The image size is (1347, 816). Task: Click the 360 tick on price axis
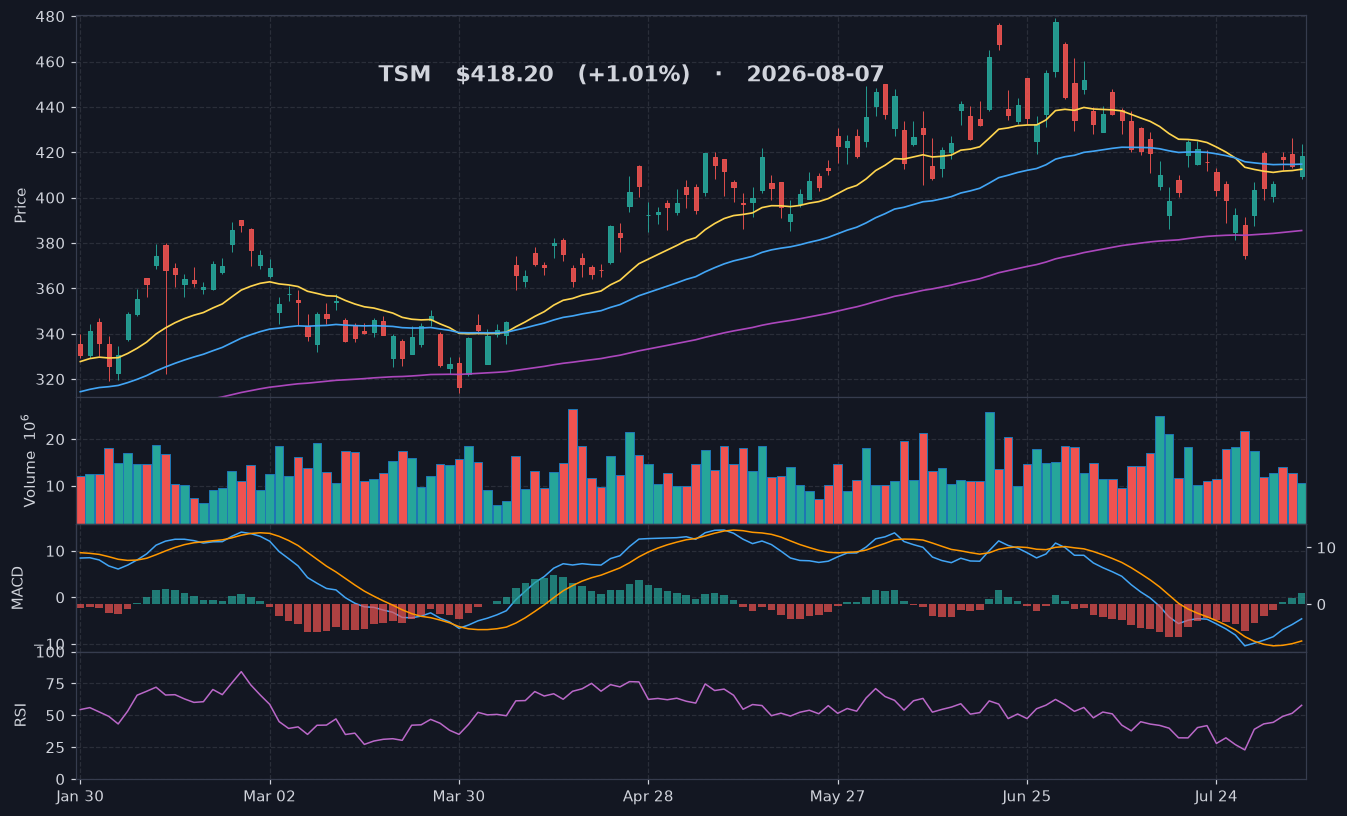pos(49,289)
